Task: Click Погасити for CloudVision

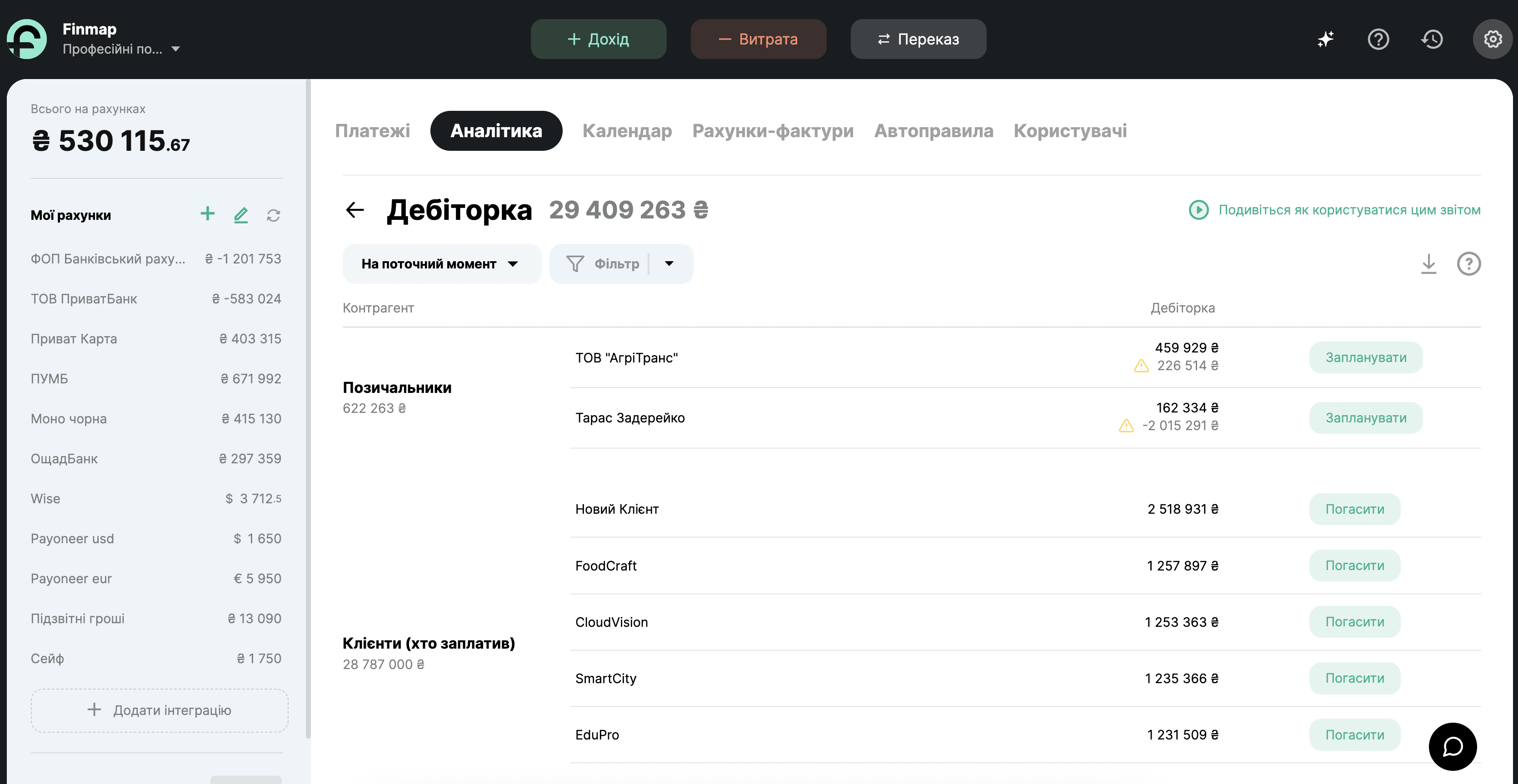Action: (x=1355, y=622)
